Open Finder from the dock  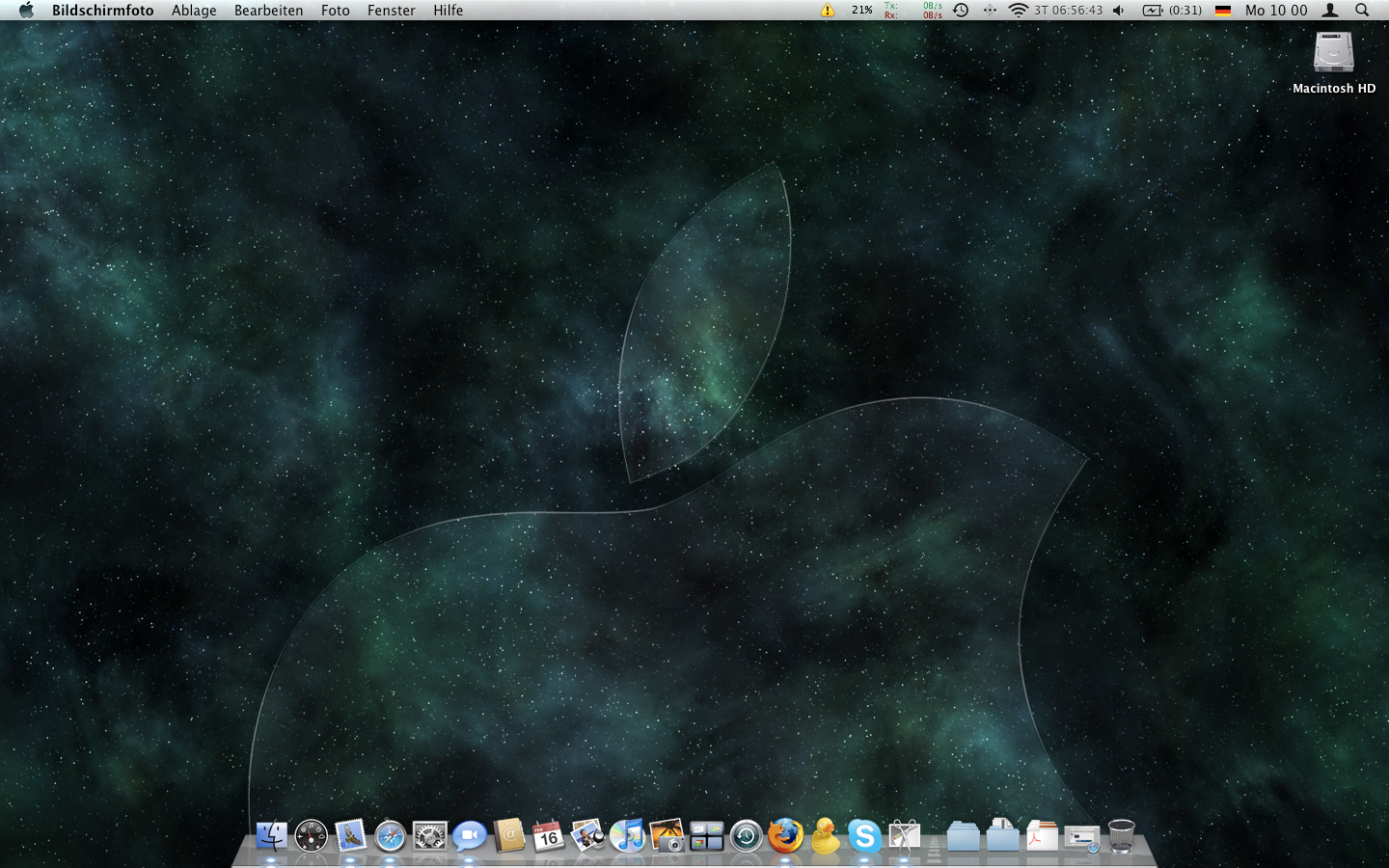[271, 836]
